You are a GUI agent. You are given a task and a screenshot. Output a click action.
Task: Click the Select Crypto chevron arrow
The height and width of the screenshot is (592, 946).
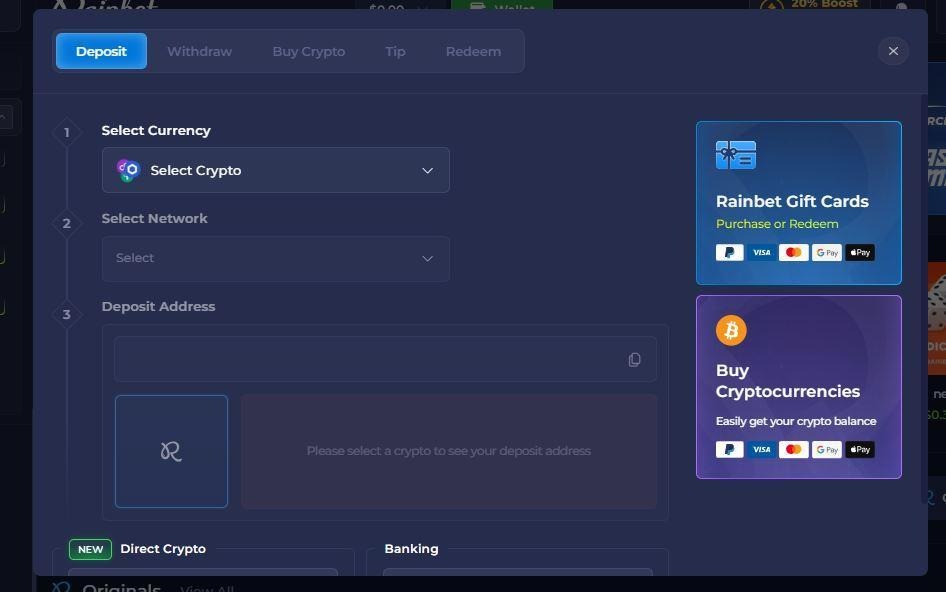[x=428, y=171]
